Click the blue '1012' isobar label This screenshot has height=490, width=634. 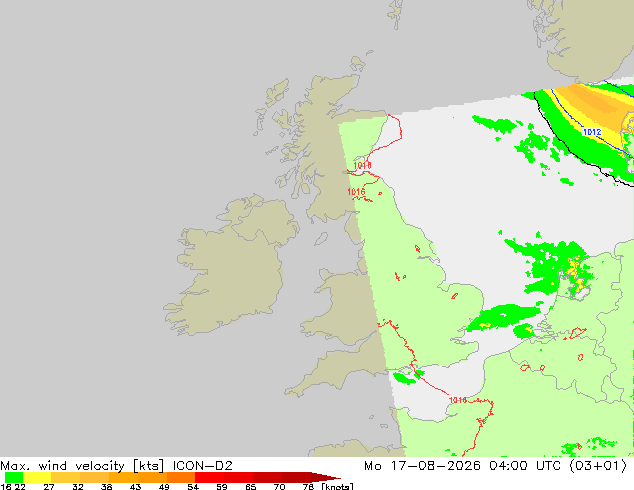point(592,132)
